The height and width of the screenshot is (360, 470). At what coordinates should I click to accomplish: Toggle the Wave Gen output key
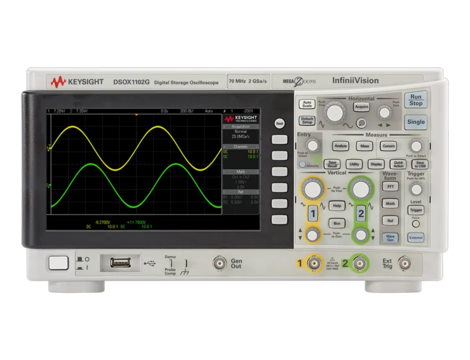coord(390,238)
